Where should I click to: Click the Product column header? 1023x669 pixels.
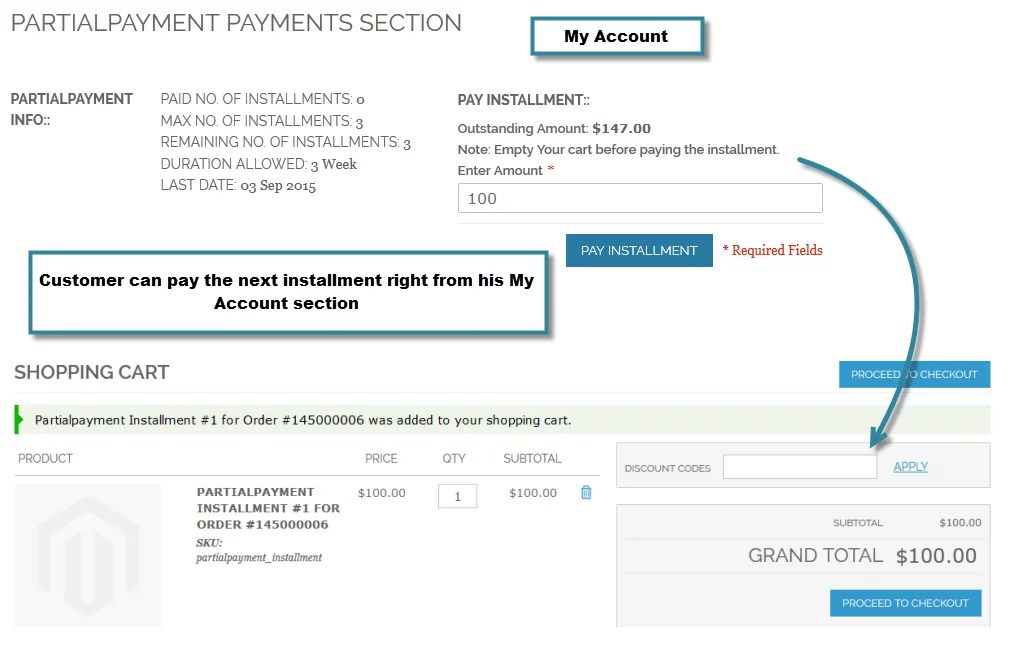tap(45, 458)
